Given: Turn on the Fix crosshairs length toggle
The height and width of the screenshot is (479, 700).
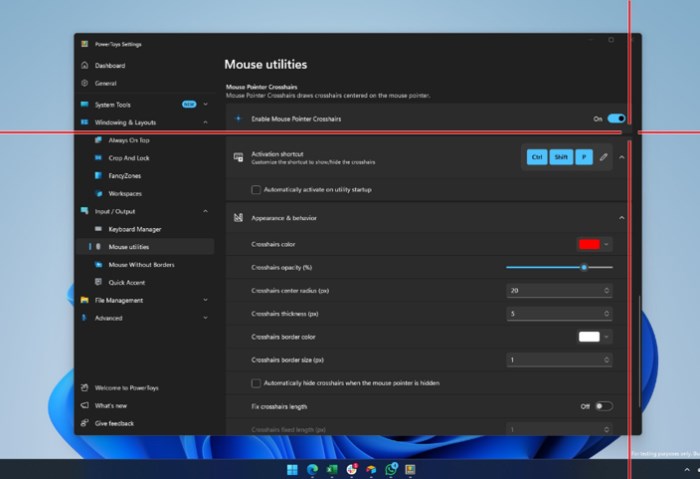Looking at the screenshot, I should tap(604, 406).
